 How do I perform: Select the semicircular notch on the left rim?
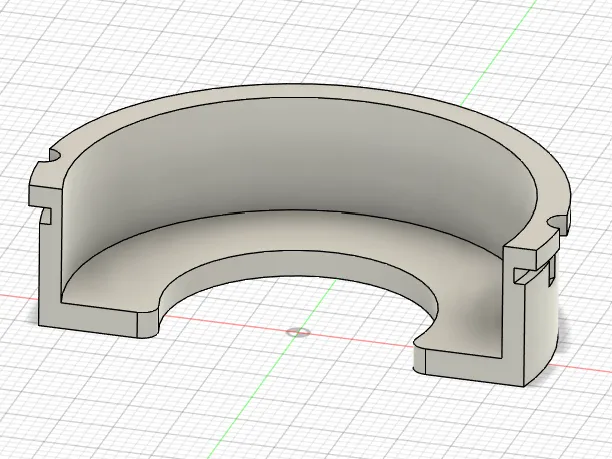(55, 157)
